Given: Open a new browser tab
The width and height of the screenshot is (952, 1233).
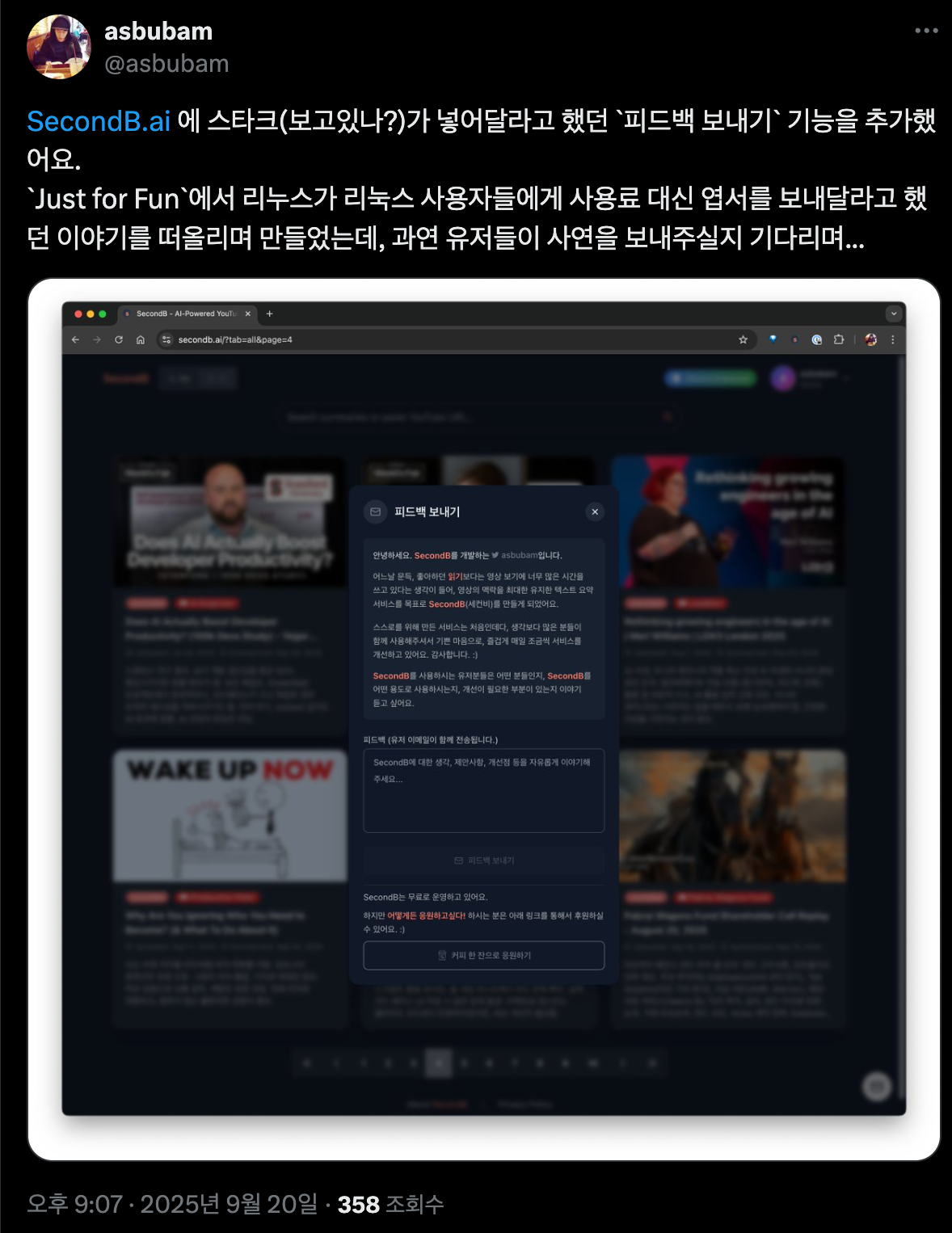Looking at the screenshot, I should tap(270, 314).
